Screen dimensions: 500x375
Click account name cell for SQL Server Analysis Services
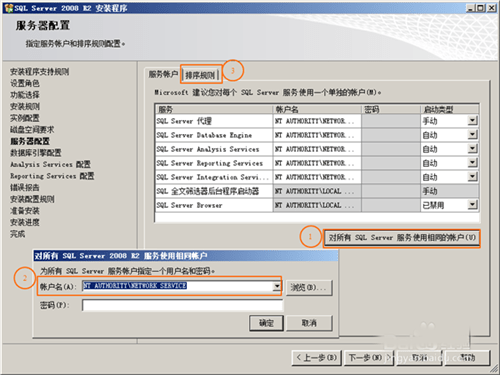click(317, 149)
